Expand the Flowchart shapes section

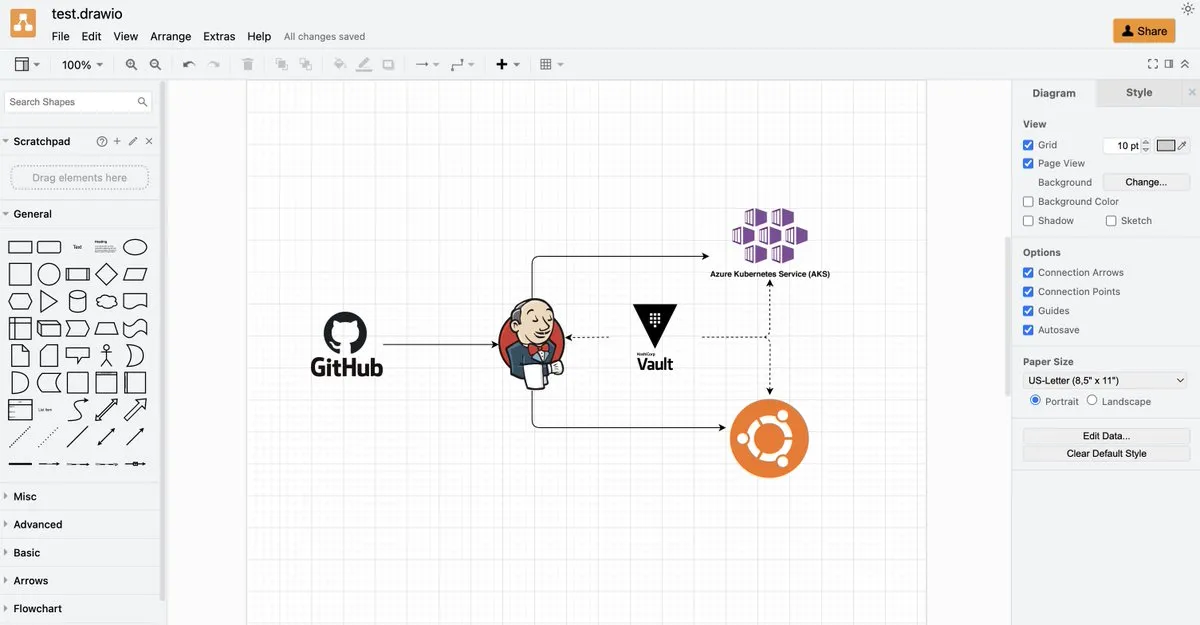(38, 608)
